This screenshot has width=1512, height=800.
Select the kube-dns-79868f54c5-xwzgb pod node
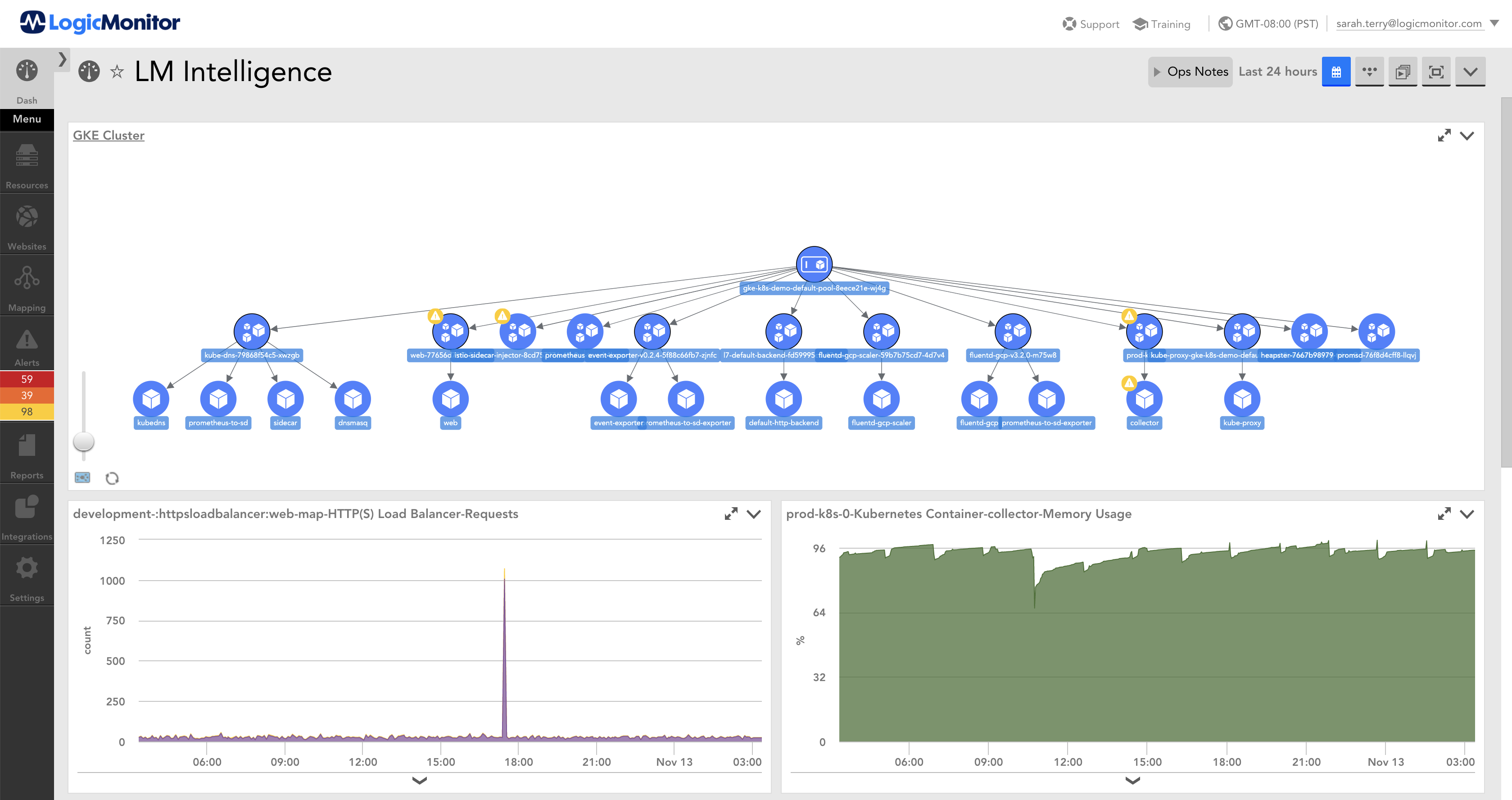252,331
